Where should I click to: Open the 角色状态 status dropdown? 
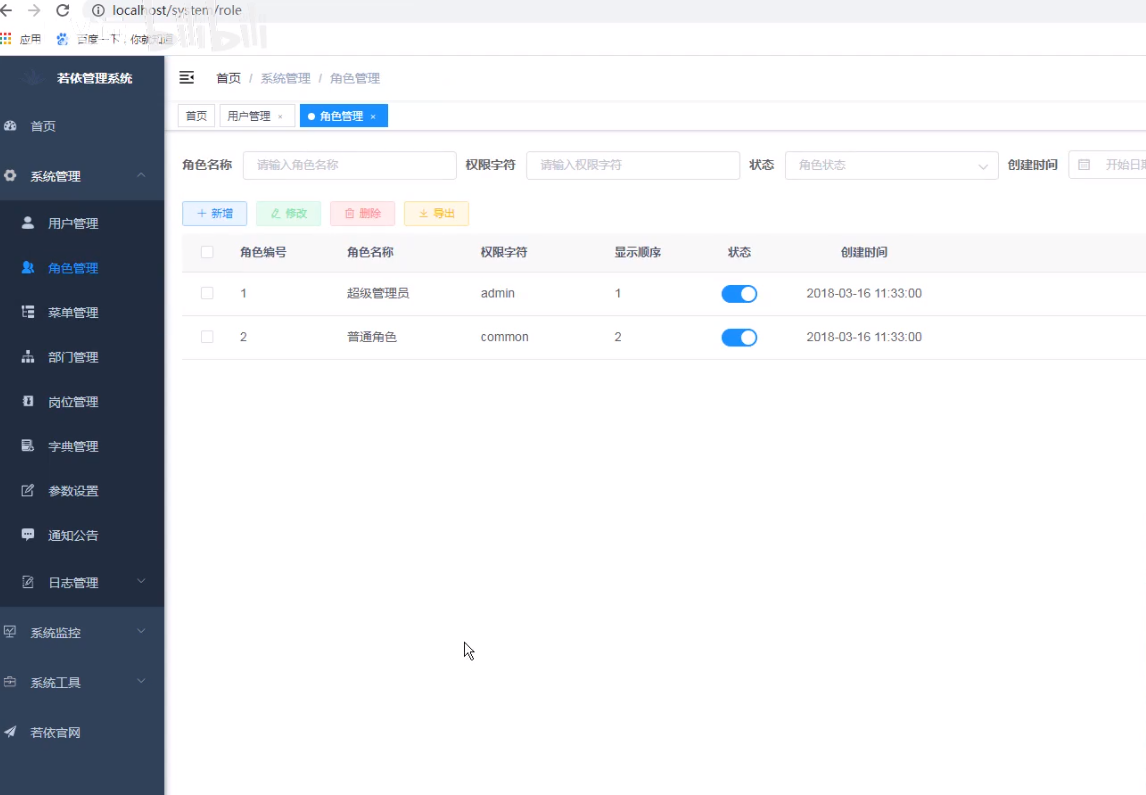[x=891, y=165]
